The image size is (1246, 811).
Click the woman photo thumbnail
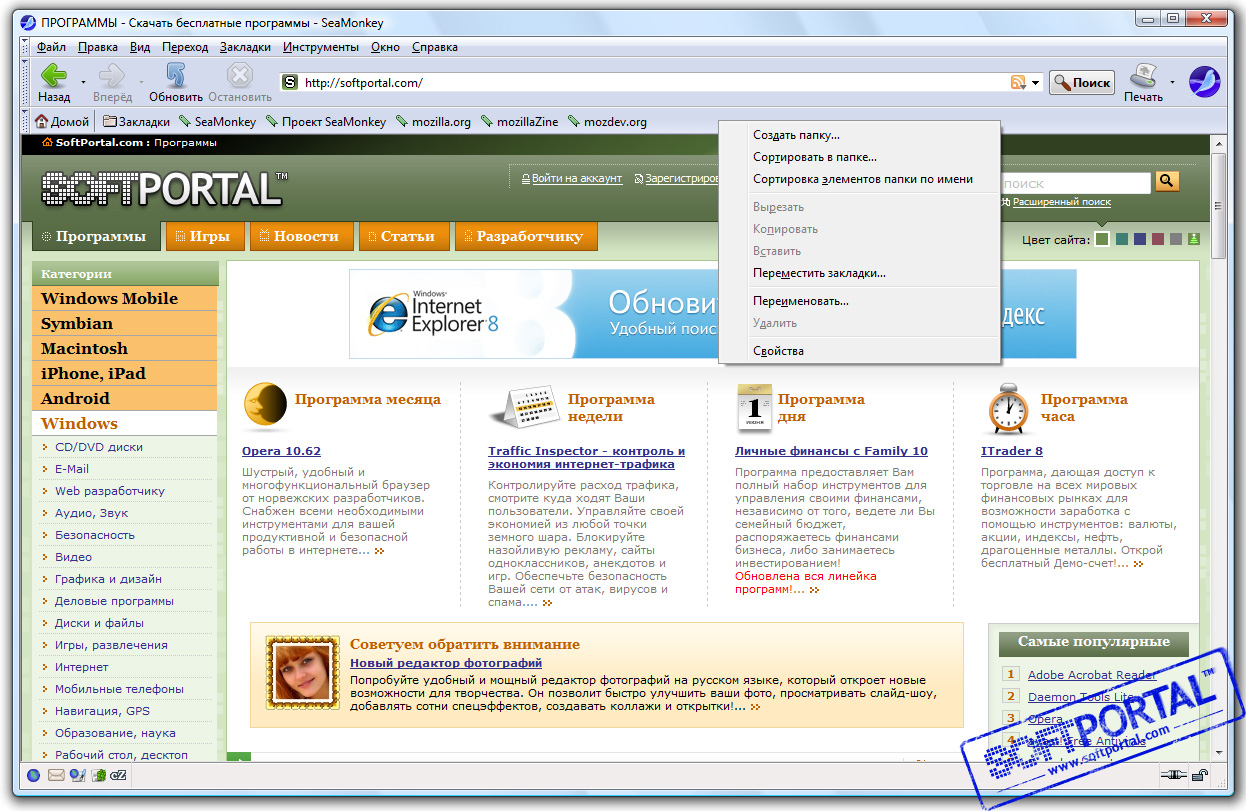[305, 674]
